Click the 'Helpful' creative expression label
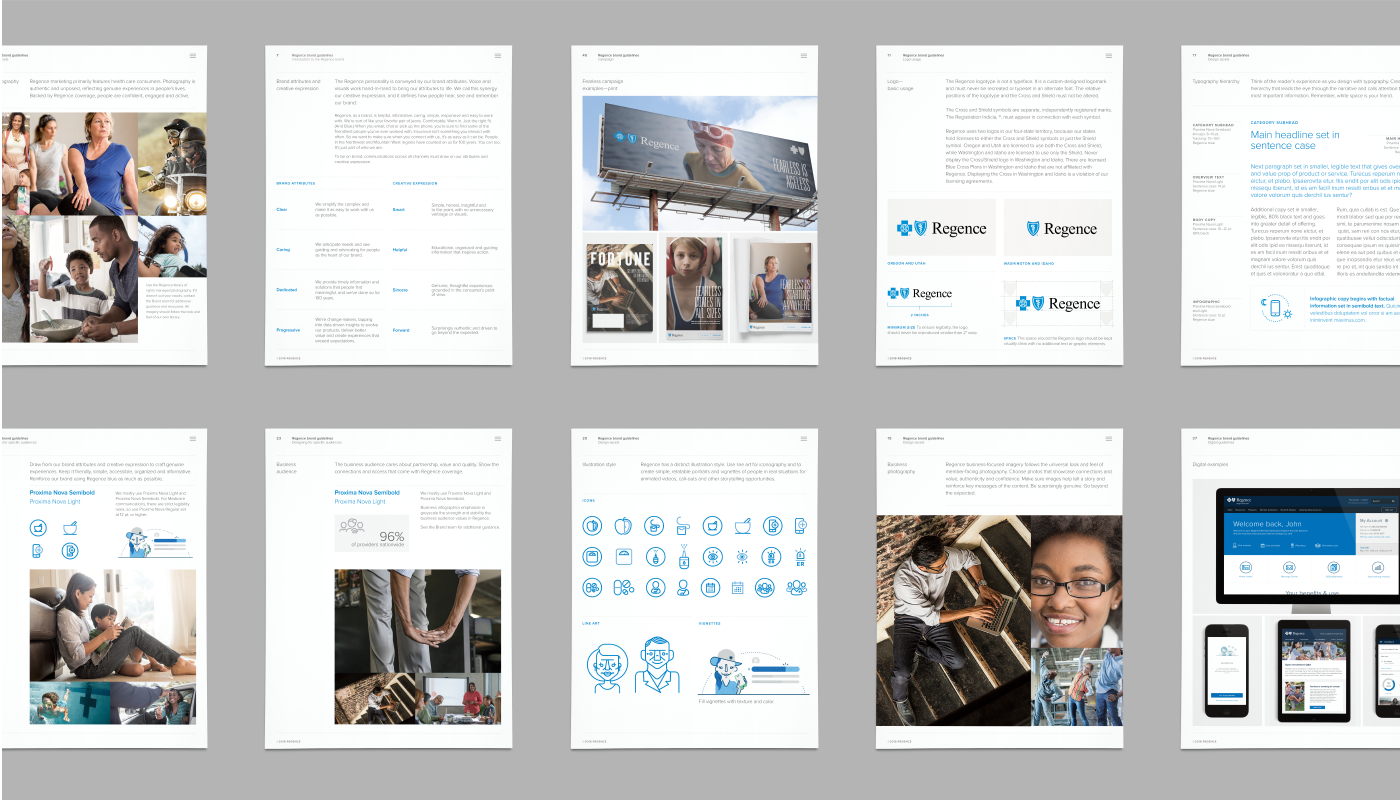Viewport: 1400px width, 800px height. (400, 249)
